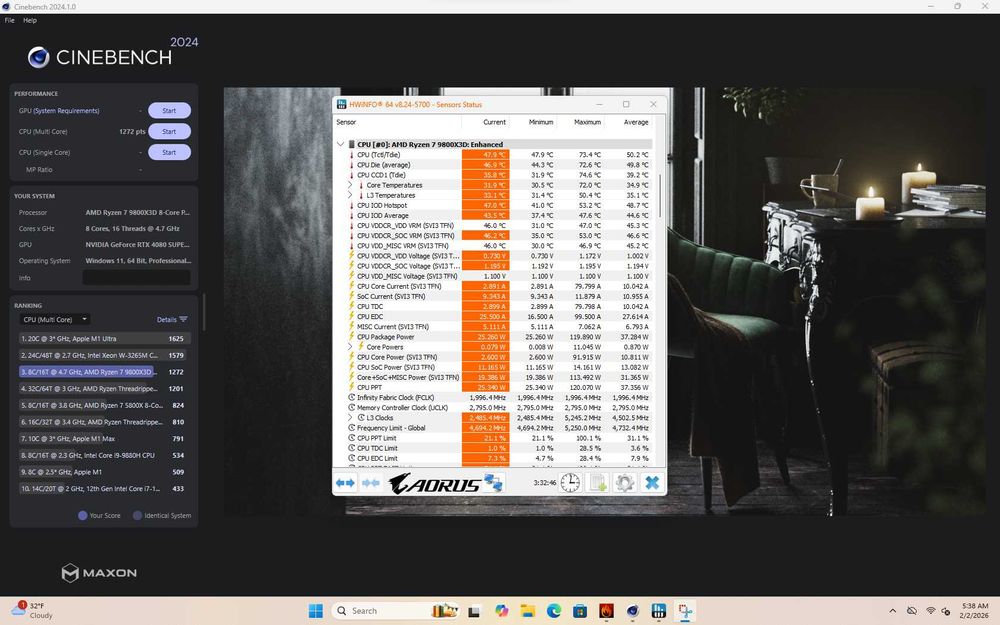Image resolution: width=1000 pixels, height=625 pixels.
Task: Open the Help menu in Cinebench
Action: click(30, 20)
